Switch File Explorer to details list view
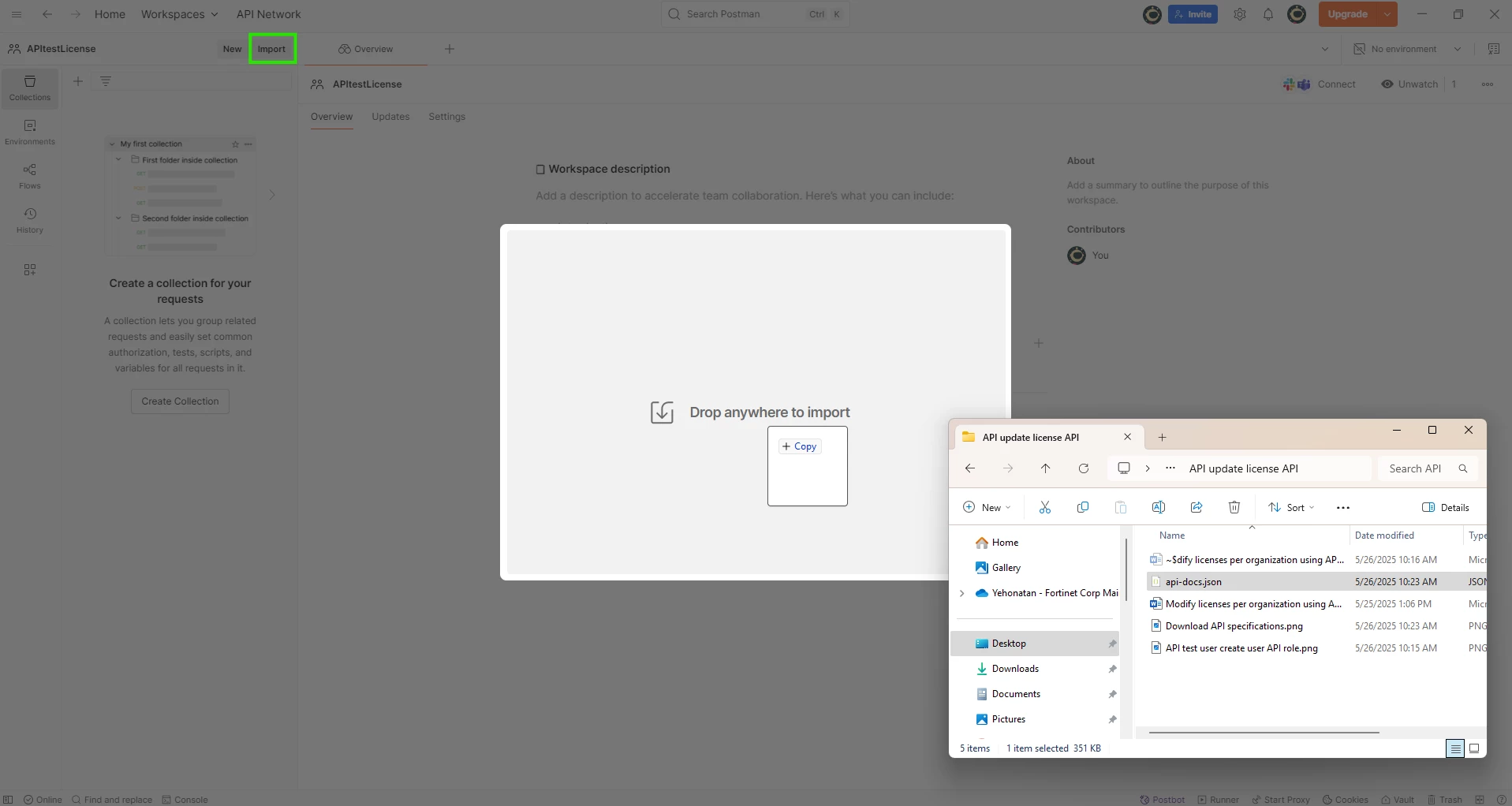 (x=1456, y=748)
